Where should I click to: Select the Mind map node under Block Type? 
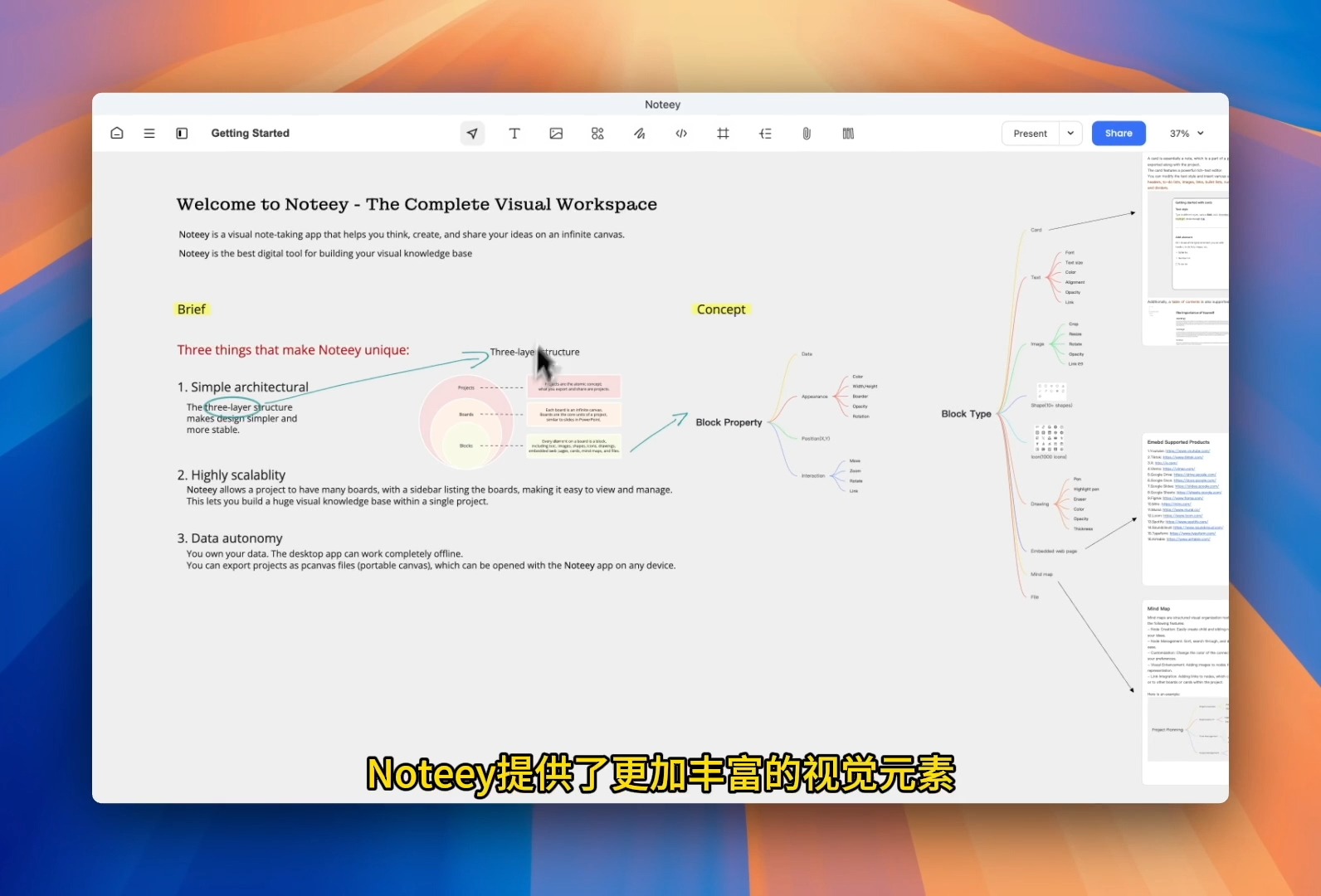pyautogui.click(x=1041, y=574)
